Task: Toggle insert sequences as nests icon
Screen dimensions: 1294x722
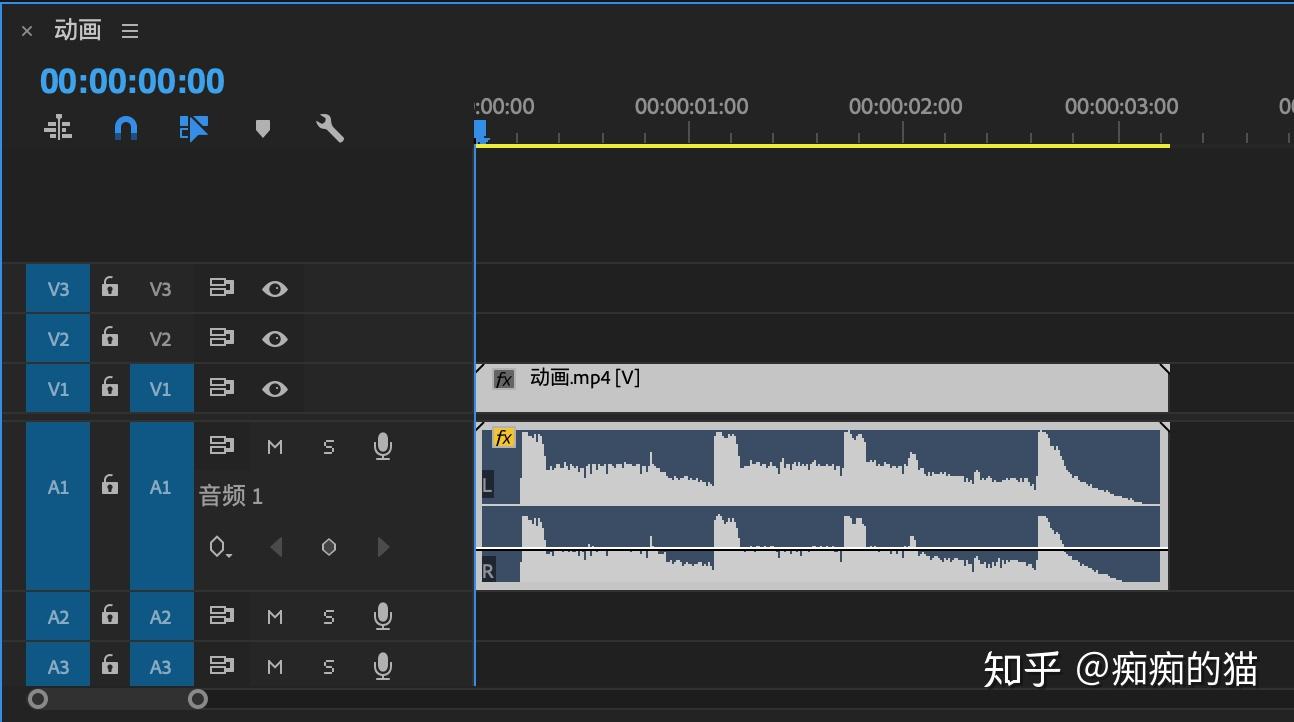Action: click(x=58, y=128)
